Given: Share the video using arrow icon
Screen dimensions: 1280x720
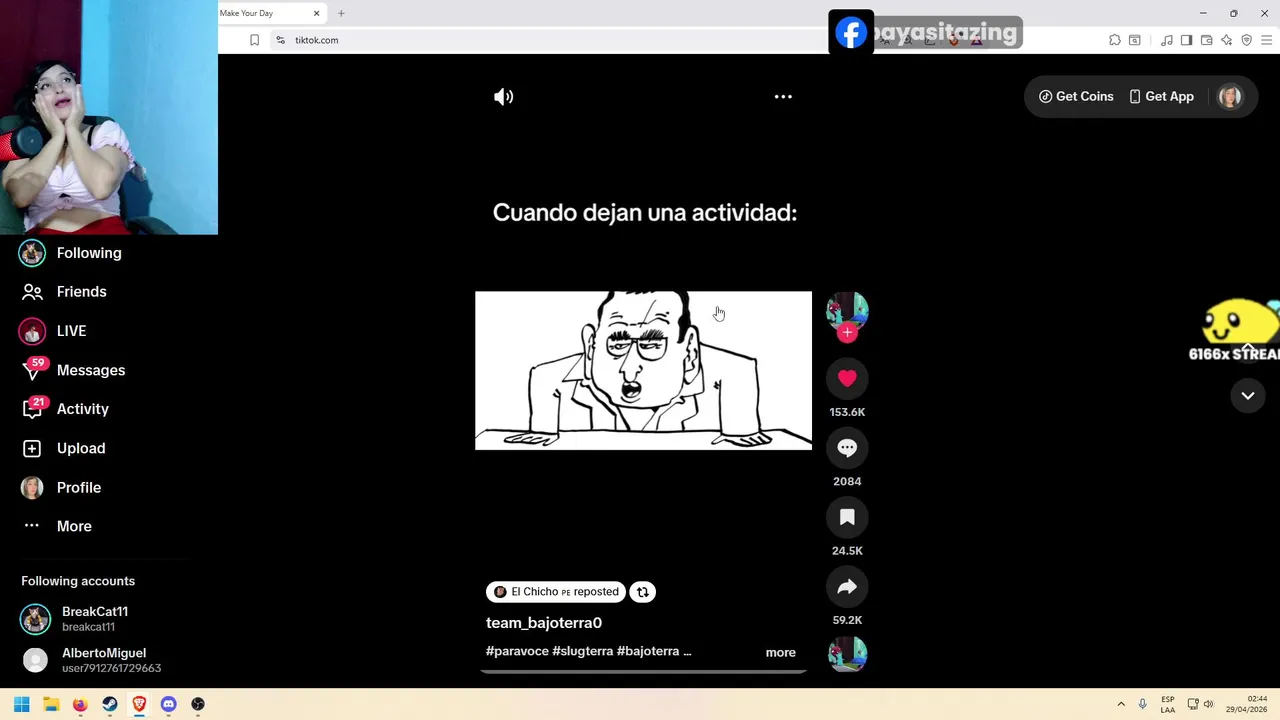Looking at the screenshot, I should tap(847, 587).
